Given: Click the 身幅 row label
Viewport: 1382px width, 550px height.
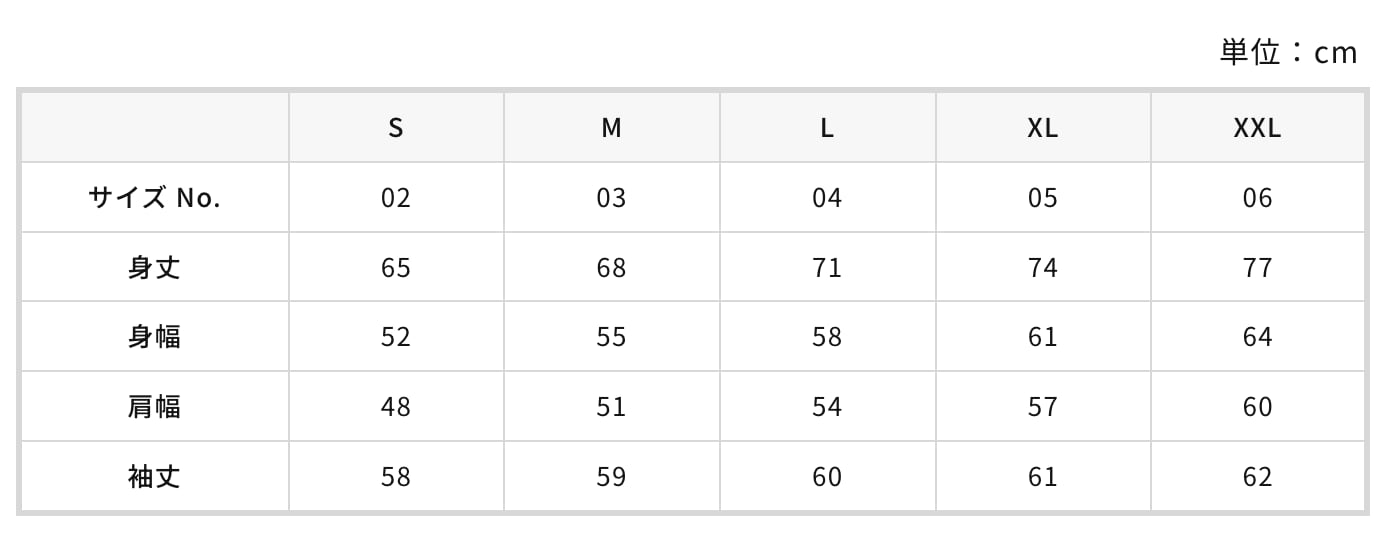Looking at the screenshot, I should click(154, 337).
